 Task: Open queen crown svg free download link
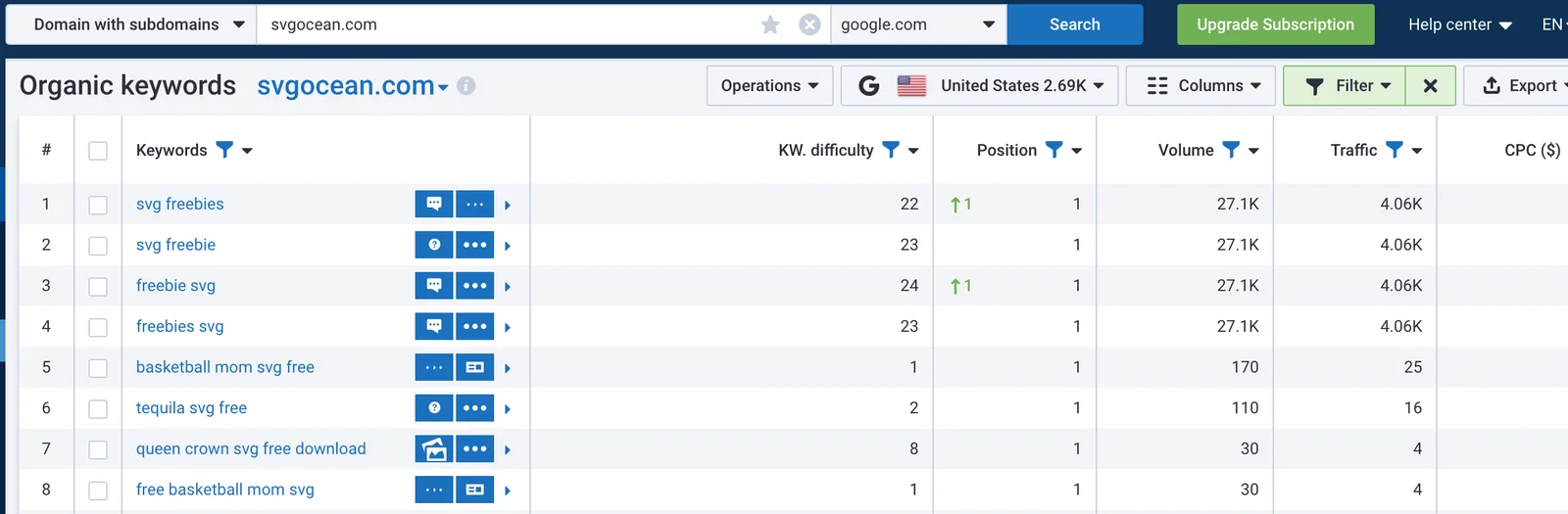pyautogui.click(x=251, y=448)
